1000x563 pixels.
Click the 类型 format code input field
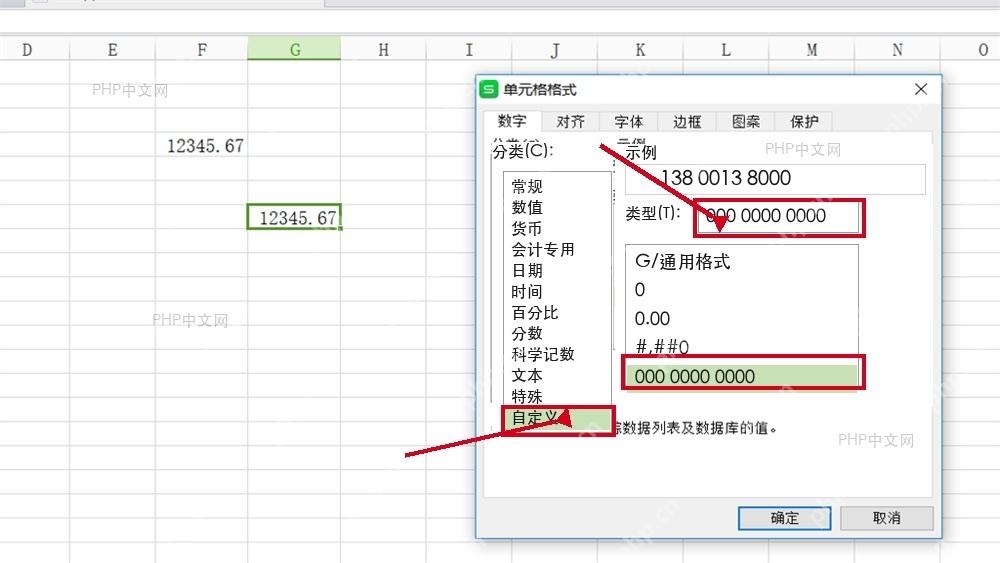(779, 217)
